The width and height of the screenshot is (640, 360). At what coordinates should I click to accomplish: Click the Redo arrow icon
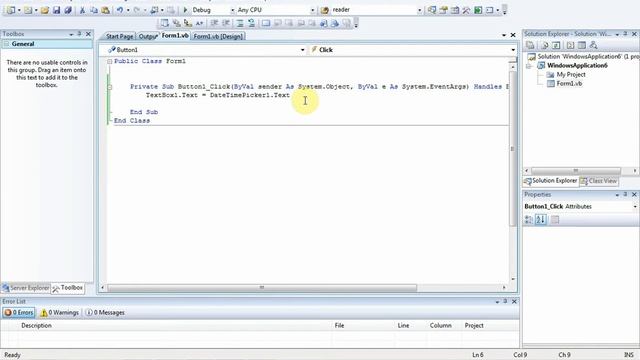point(137,10)
